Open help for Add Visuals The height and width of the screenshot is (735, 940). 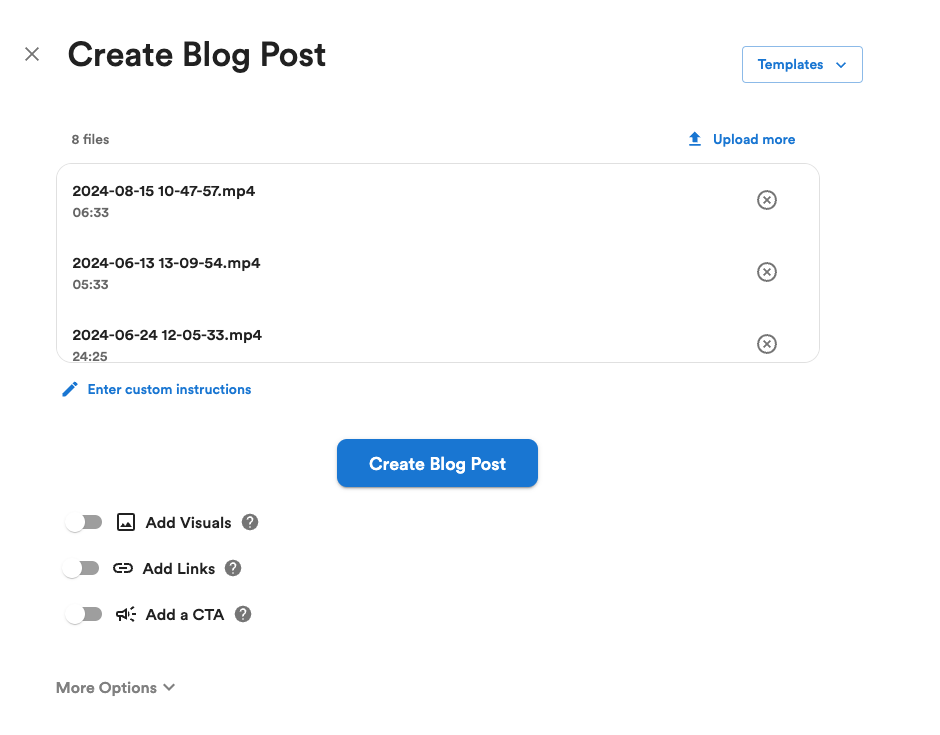[x=250, y=522]
